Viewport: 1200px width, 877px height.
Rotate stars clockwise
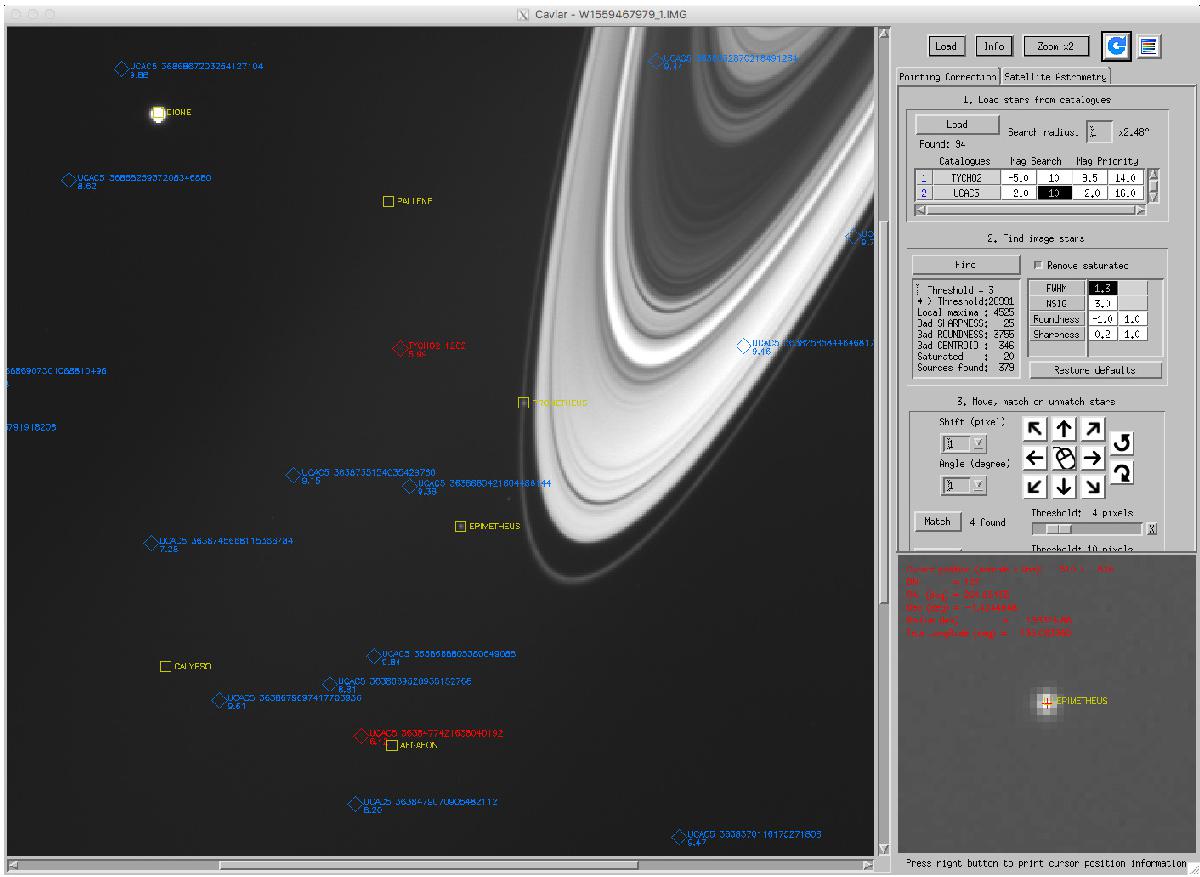pos(1121,474)
